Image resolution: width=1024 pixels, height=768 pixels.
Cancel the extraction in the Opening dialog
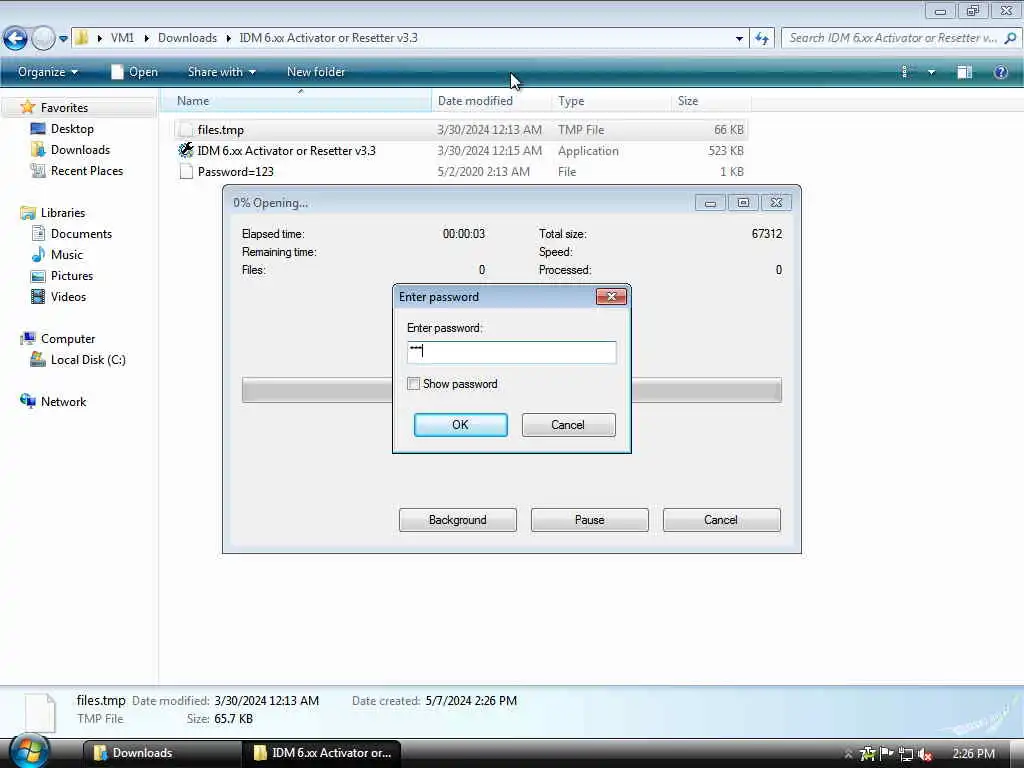click(722, 520)
